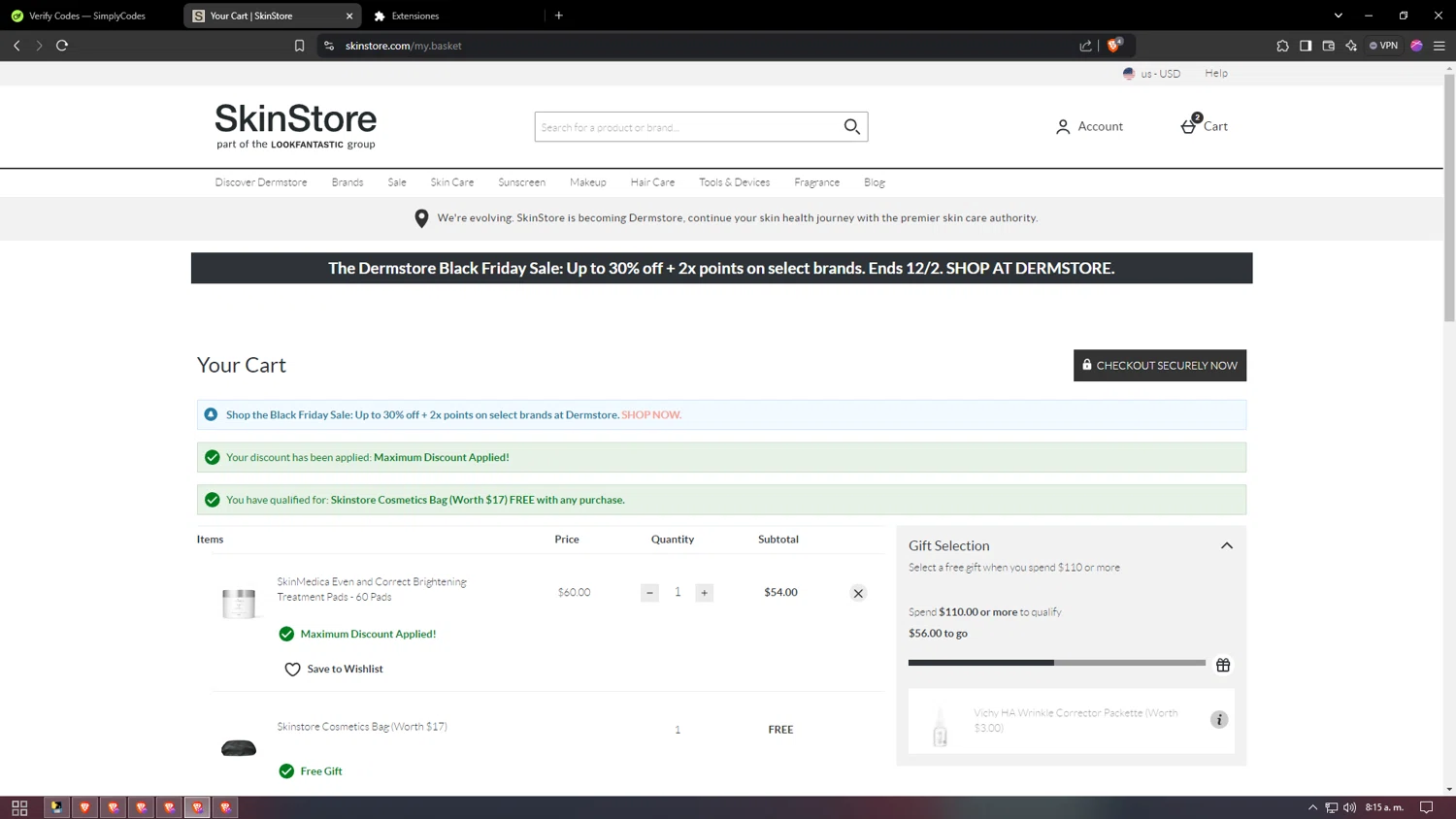Viewport: 1456px width, 819px height.
Task: Open the network icon in system tray
Action: [1332, 807]
